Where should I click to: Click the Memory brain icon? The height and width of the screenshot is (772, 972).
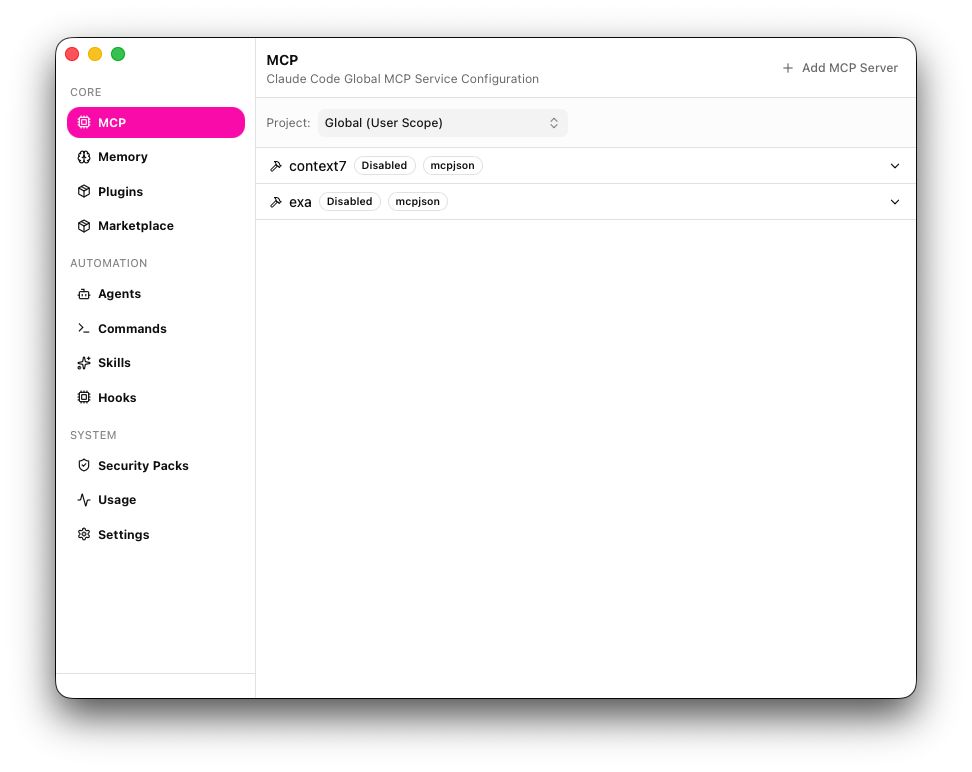point(84,157)
